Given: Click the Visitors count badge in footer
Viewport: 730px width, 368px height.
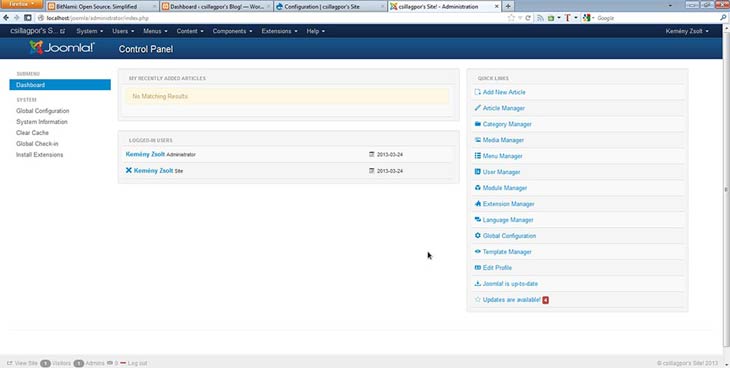Looking at the screenshot, I should [45, 363].
